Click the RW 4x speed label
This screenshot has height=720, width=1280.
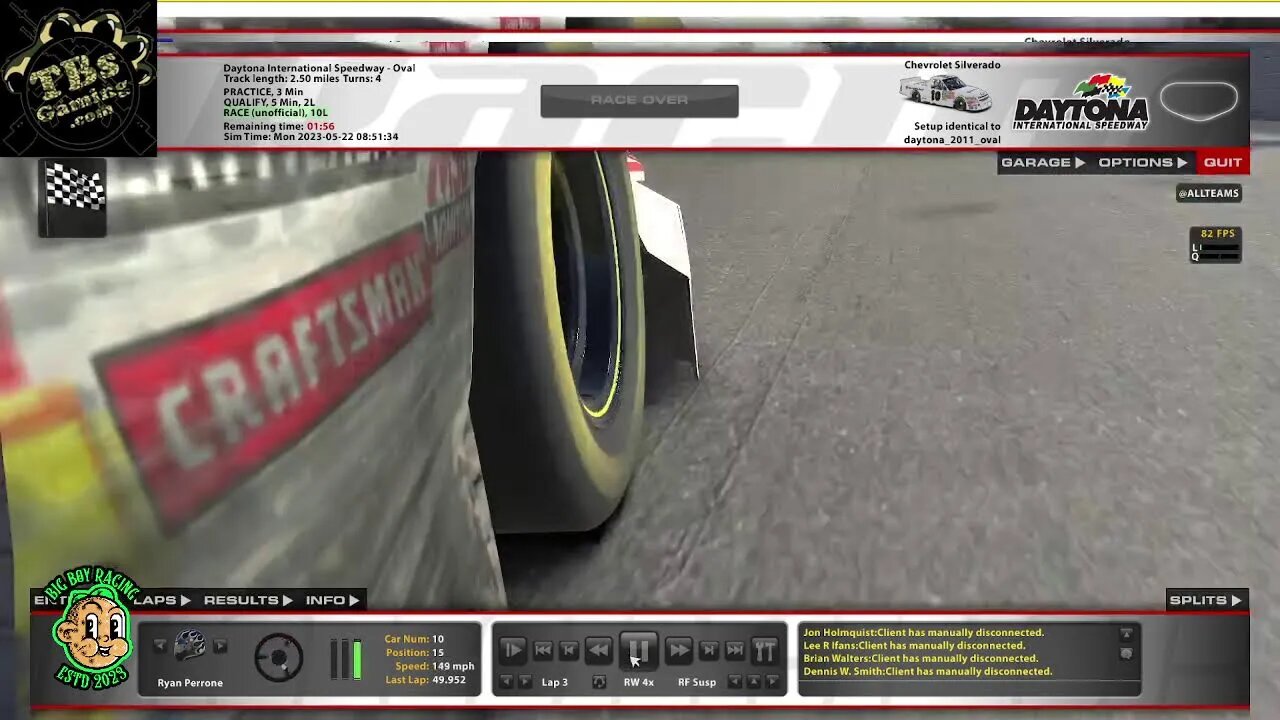pos(639,682)
